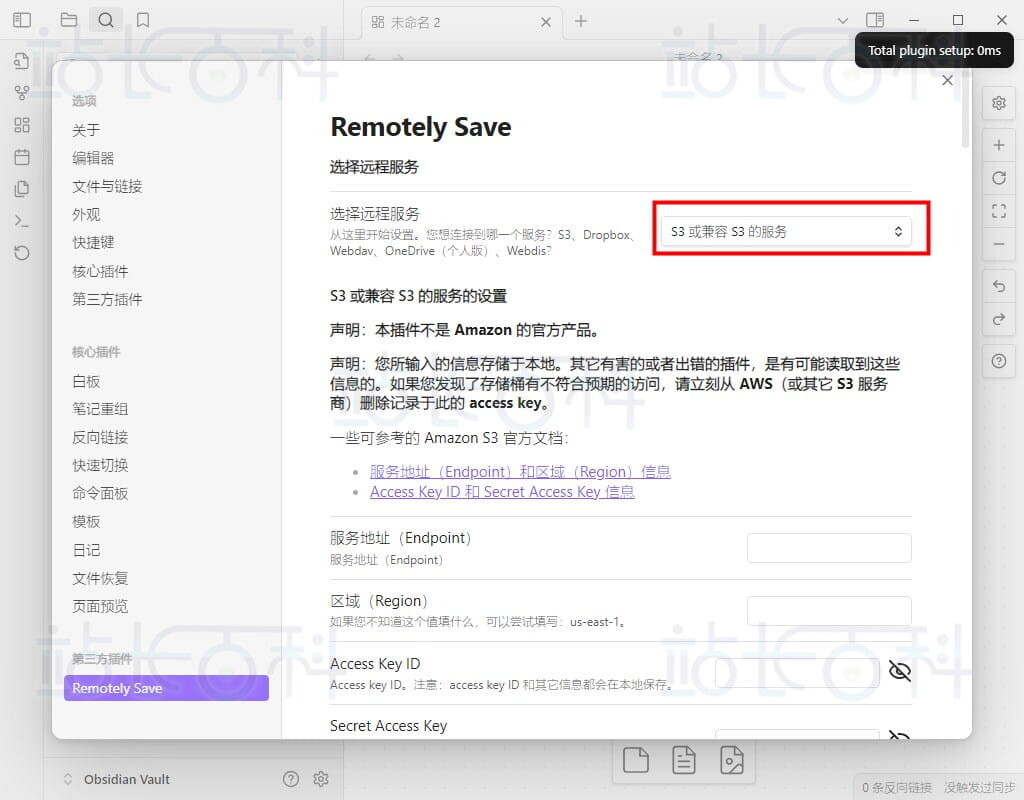Open templates icon in ribbon
1024x800 pixels.
tap(22, 189)
